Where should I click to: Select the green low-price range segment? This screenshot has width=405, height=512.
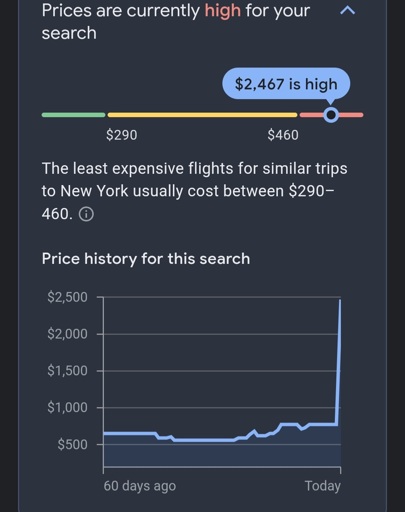click(x=73, y=115)
